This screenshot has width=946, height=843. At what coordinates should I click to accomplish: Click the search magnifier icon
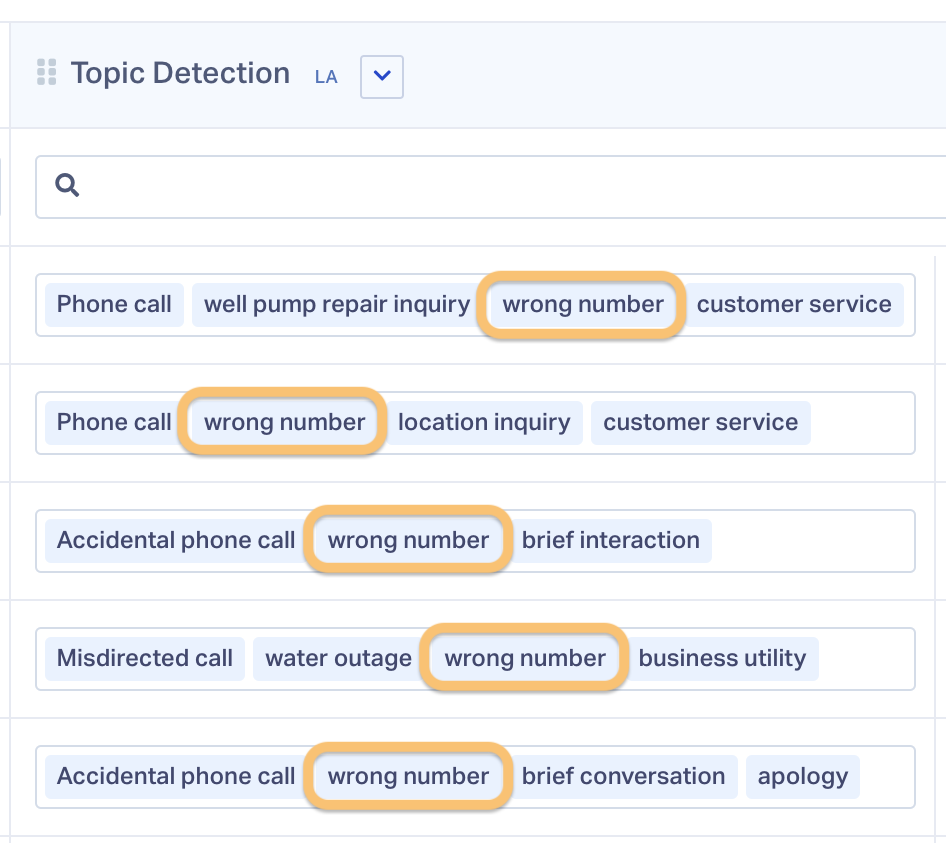coord(67,185)
